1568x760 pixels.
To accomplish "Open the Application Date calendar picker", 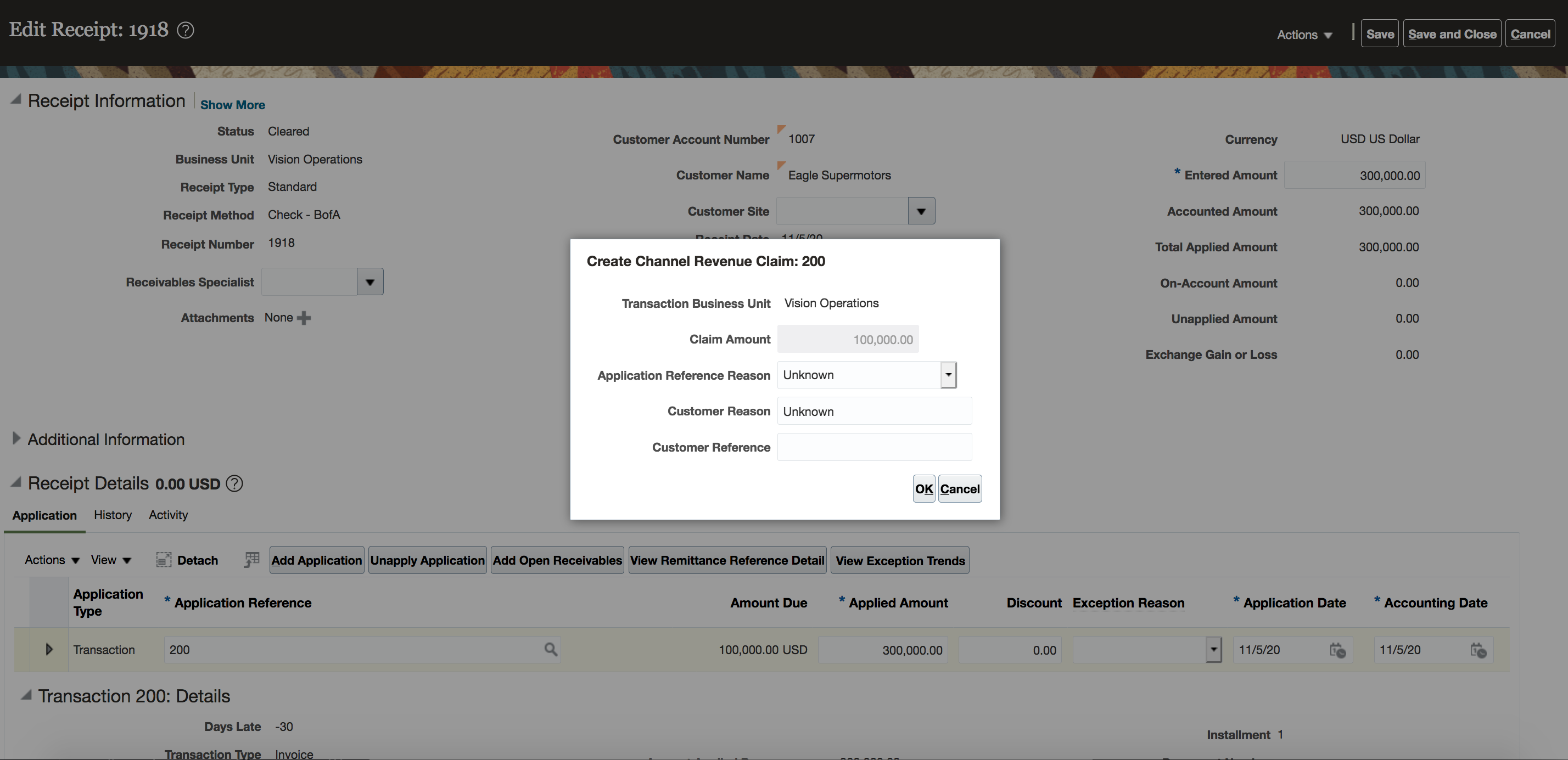I will (1337, 650).
